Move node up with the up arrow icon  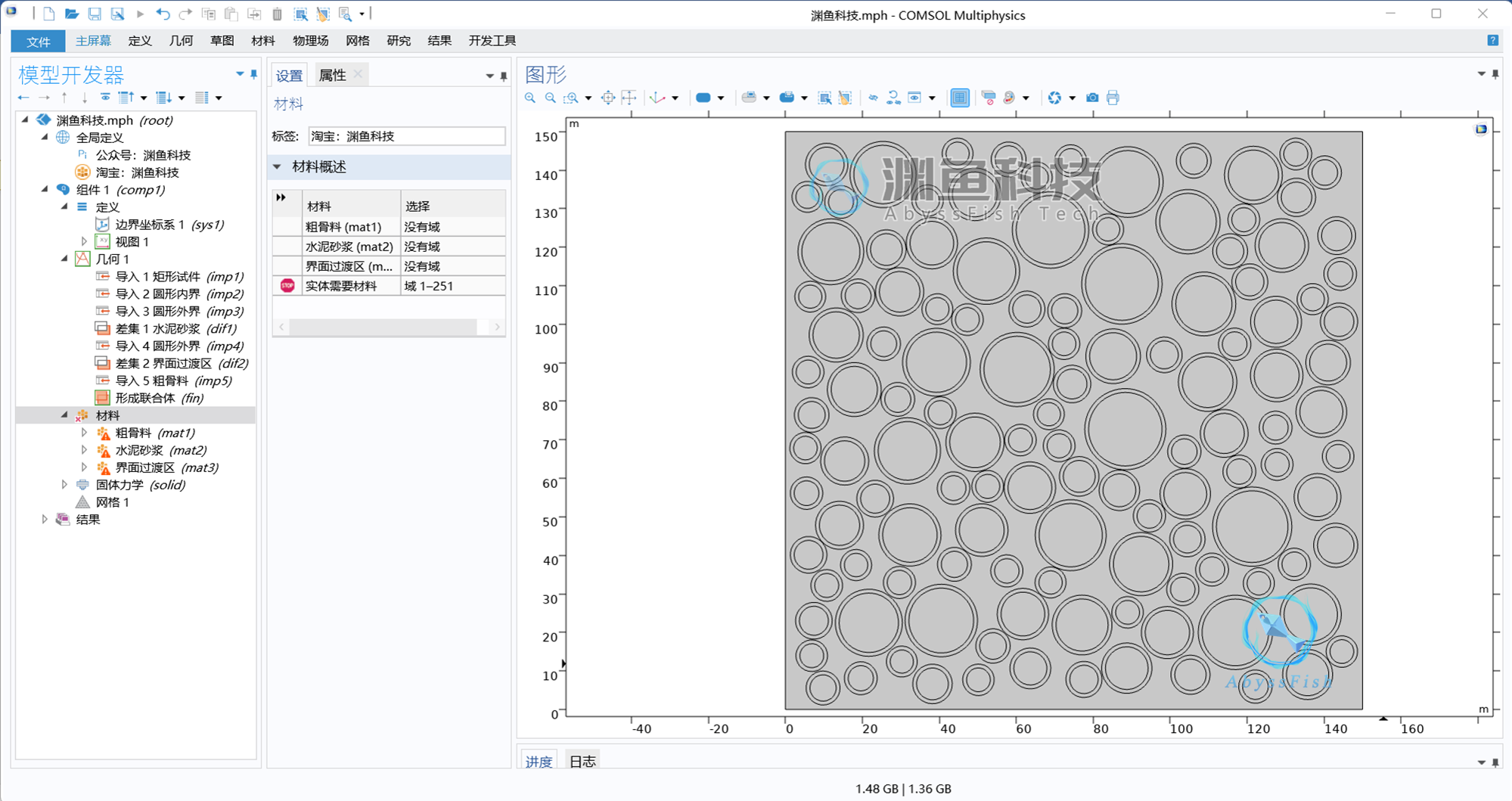64,98
